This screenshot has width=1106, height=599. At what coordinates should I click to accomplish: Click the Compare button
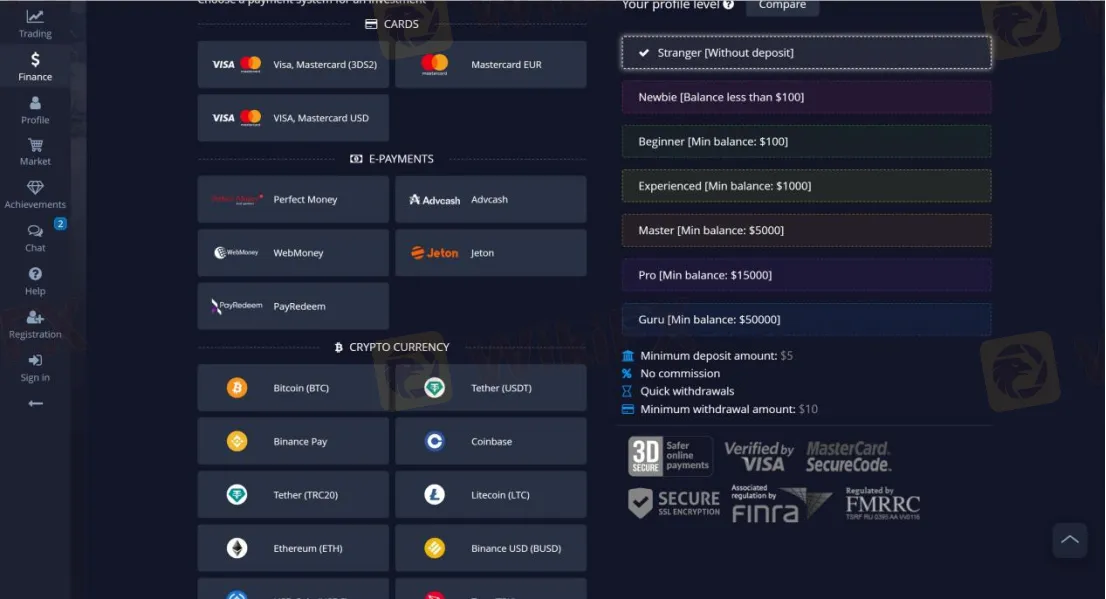tap(782, 6)
